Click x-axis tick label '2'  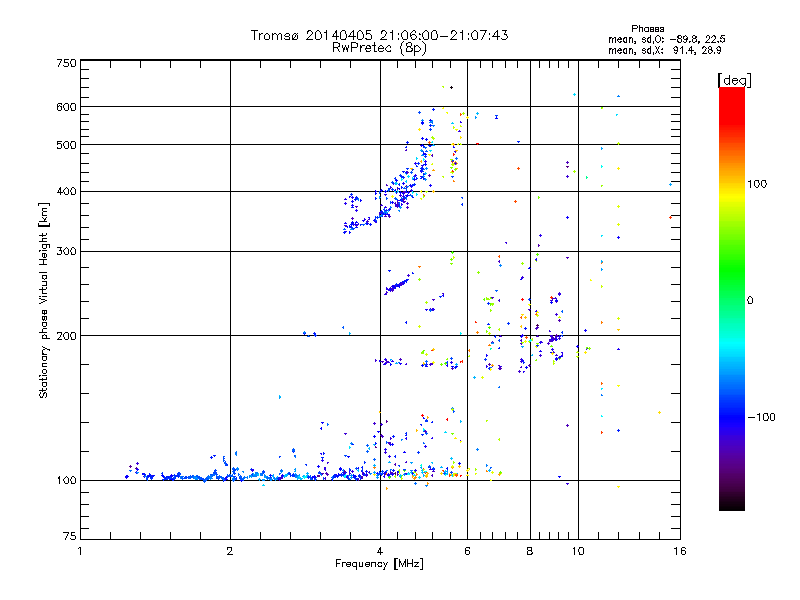tap(230, 551)
